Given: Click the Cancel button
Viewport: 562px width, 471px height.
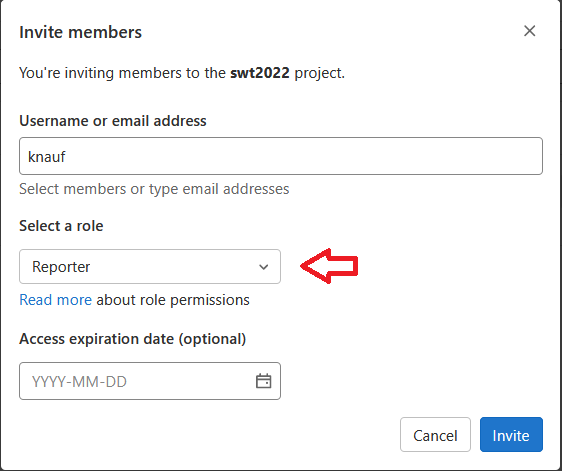Looking at the screenshot, I should point(435,434).
